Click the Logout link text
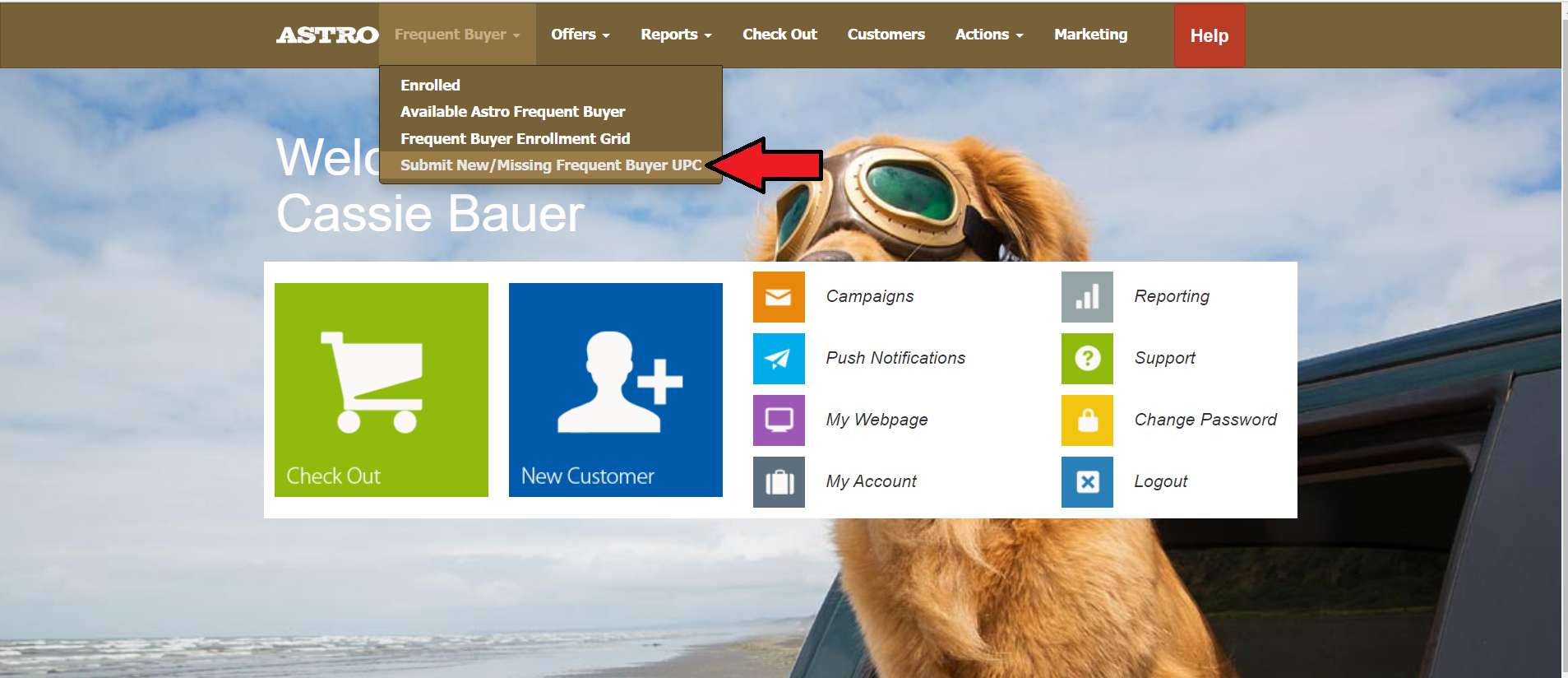The width and height of the screenshot is (1568, 678). tap(1160, 481)
